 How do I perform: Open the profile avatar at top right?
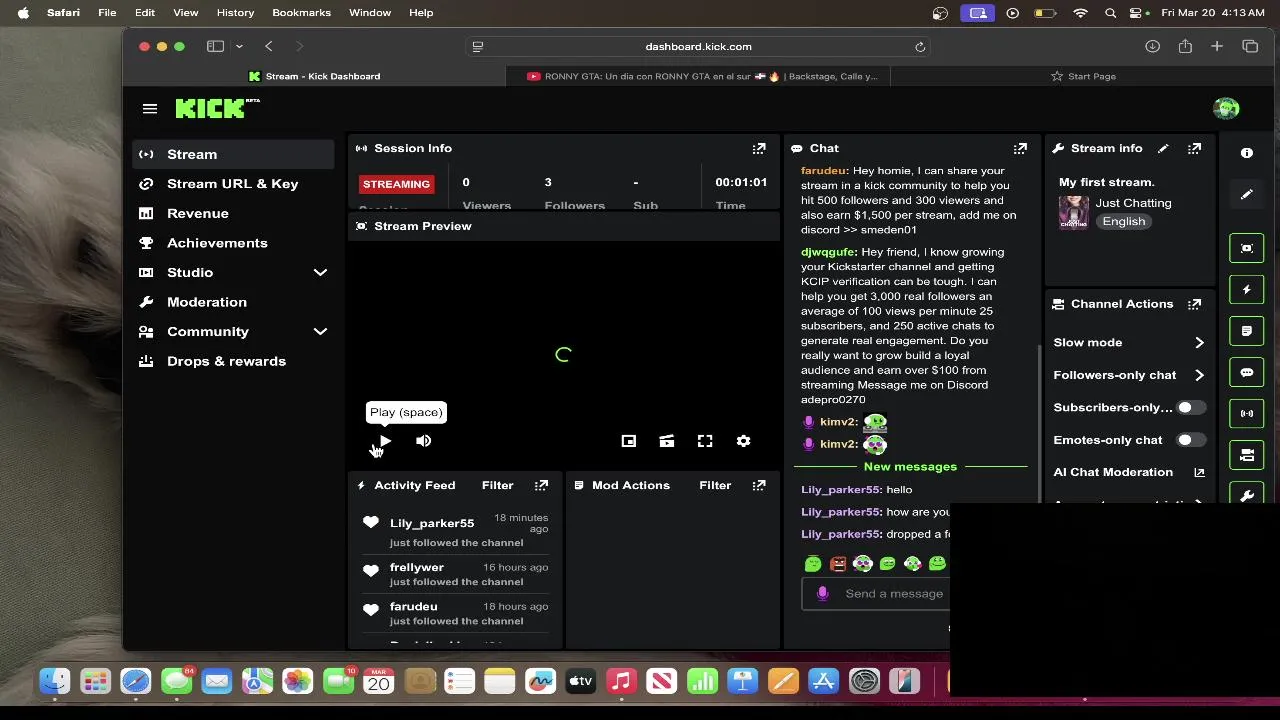coord(1226,109)
